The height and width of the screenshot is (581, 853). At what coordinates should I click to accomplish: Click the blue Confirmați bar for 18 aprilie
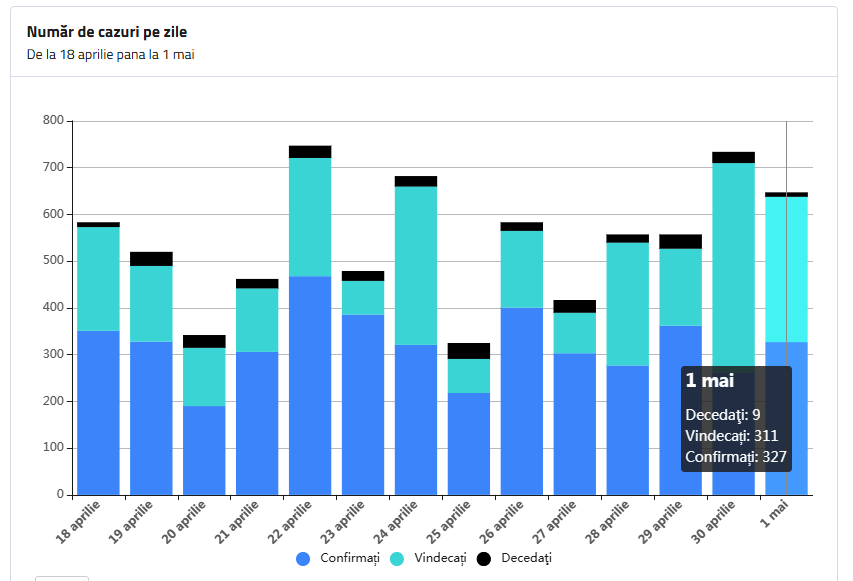[x=98, y=412]
